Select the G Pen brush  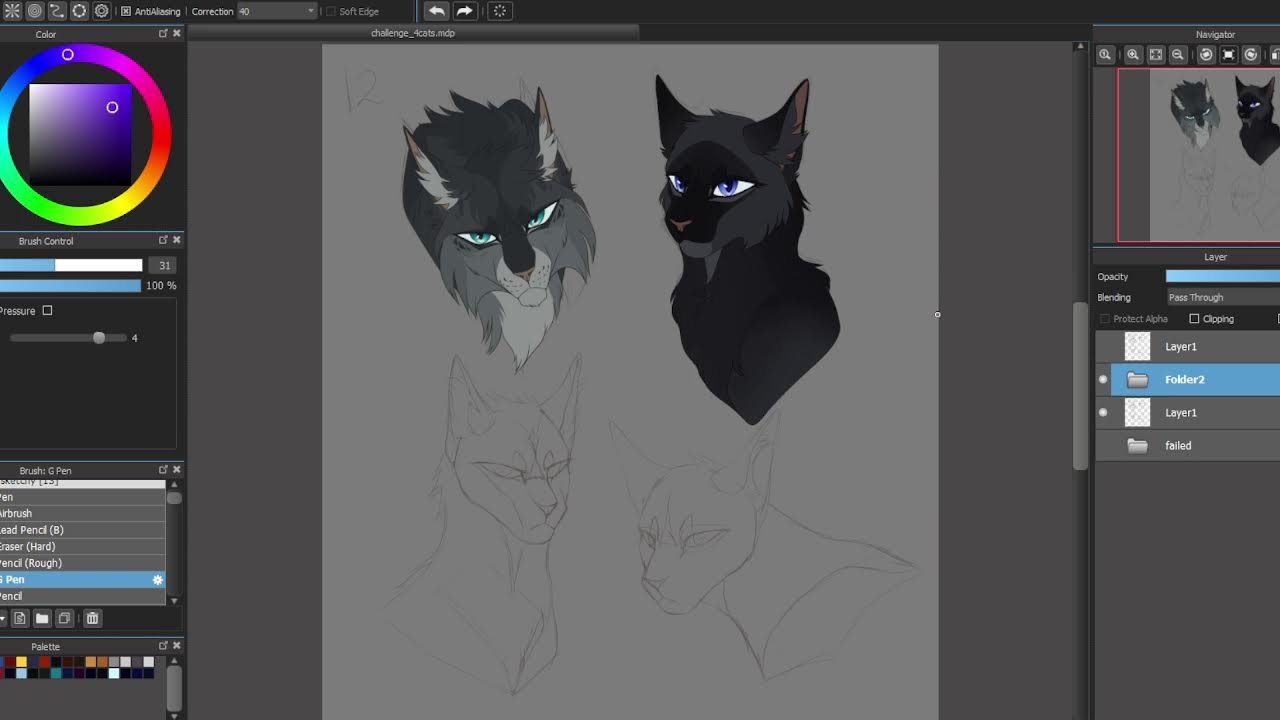point(82,580)
